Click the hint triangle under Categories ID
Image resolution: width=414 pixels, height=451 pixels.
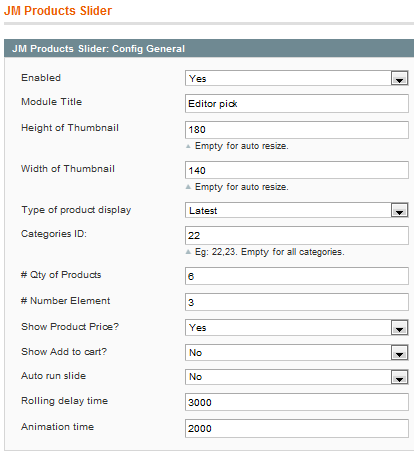click(188, 252)
